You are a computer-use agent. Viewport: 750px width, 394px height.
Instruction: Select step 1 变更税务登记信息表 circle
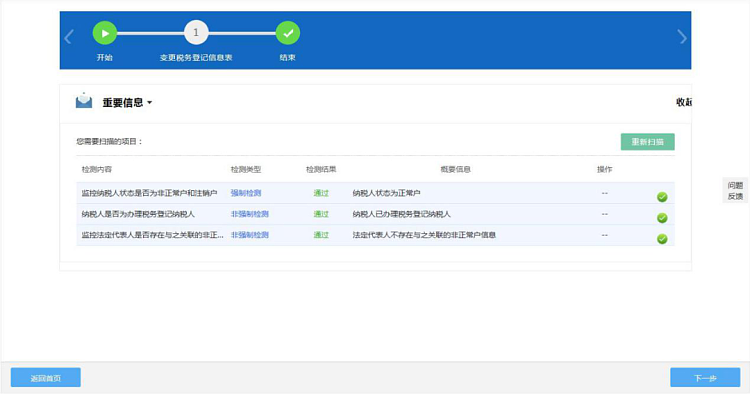(x=196, y=33)
